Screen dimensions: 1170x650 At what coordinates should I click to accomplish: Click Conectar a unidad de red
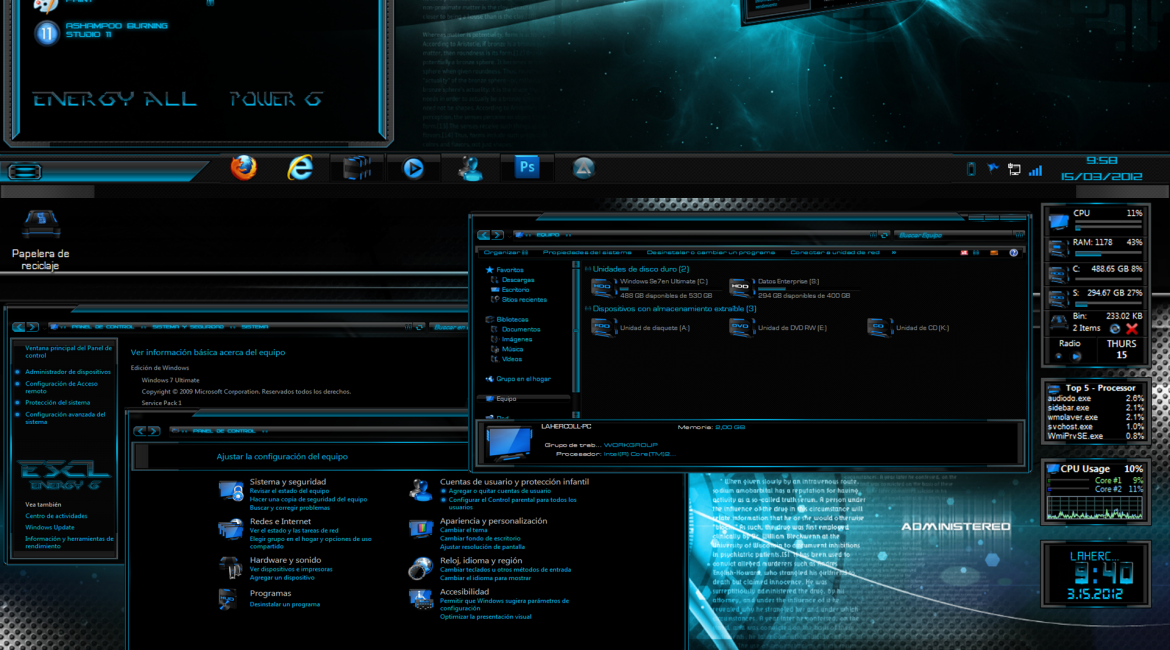click(834, 252)
